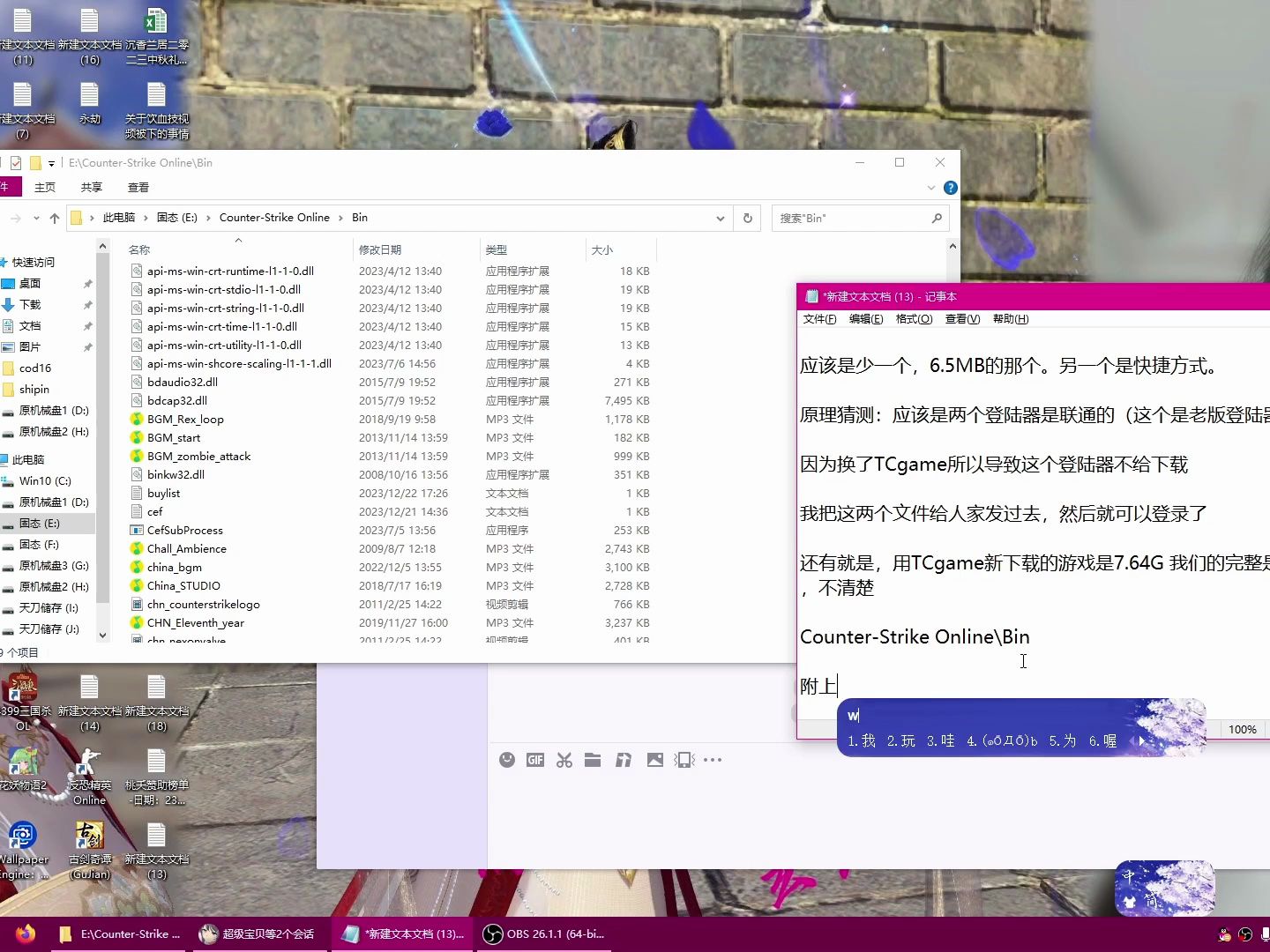This screenshot has height=952, width=1270.
Task: Click the emoji smiley icon in chat toolbar
Action: coord(507,760)
